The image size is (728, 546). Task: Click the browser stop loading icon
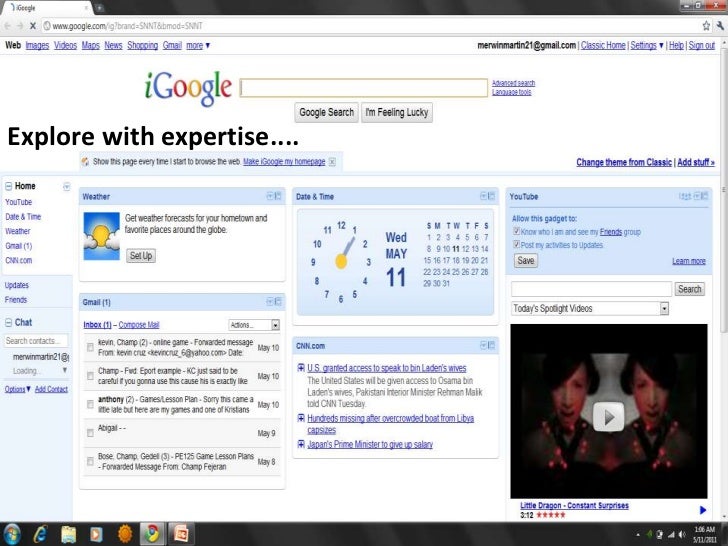tap(32, 26)
